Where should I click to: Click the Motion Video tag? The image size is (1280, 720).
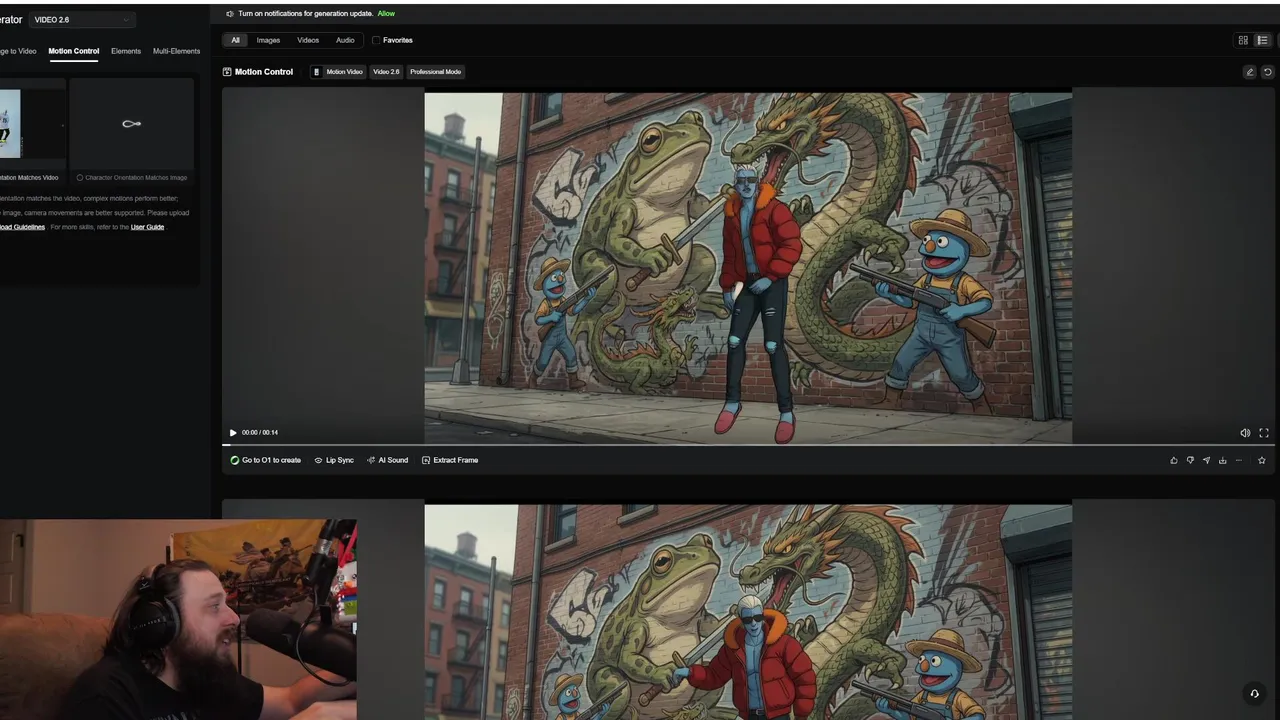pyautogui.click(x=338, y=72)
